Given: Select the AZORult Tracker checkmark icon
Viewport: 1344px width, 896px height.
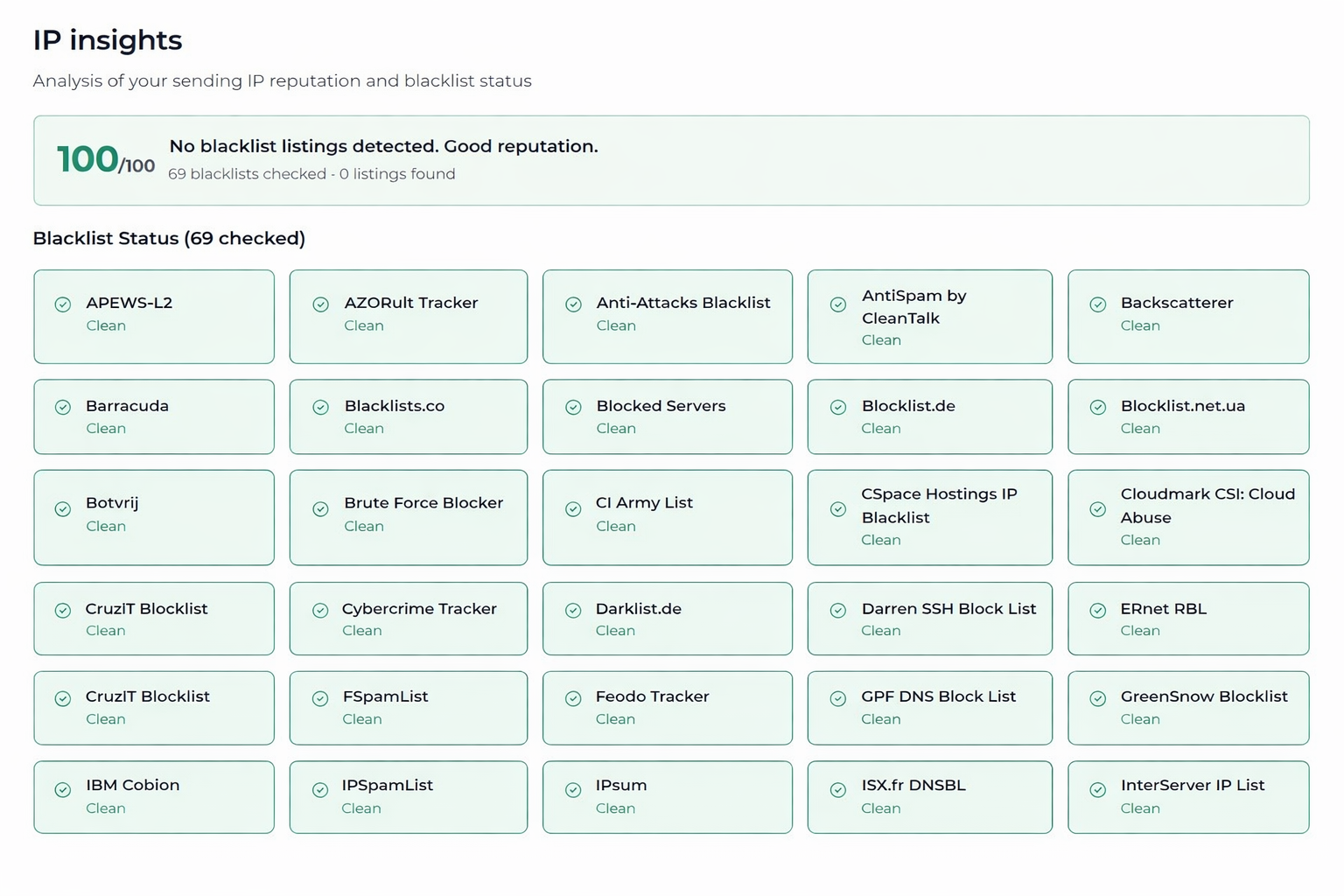Looking at the screenshot, I should [x=321, y=304].
